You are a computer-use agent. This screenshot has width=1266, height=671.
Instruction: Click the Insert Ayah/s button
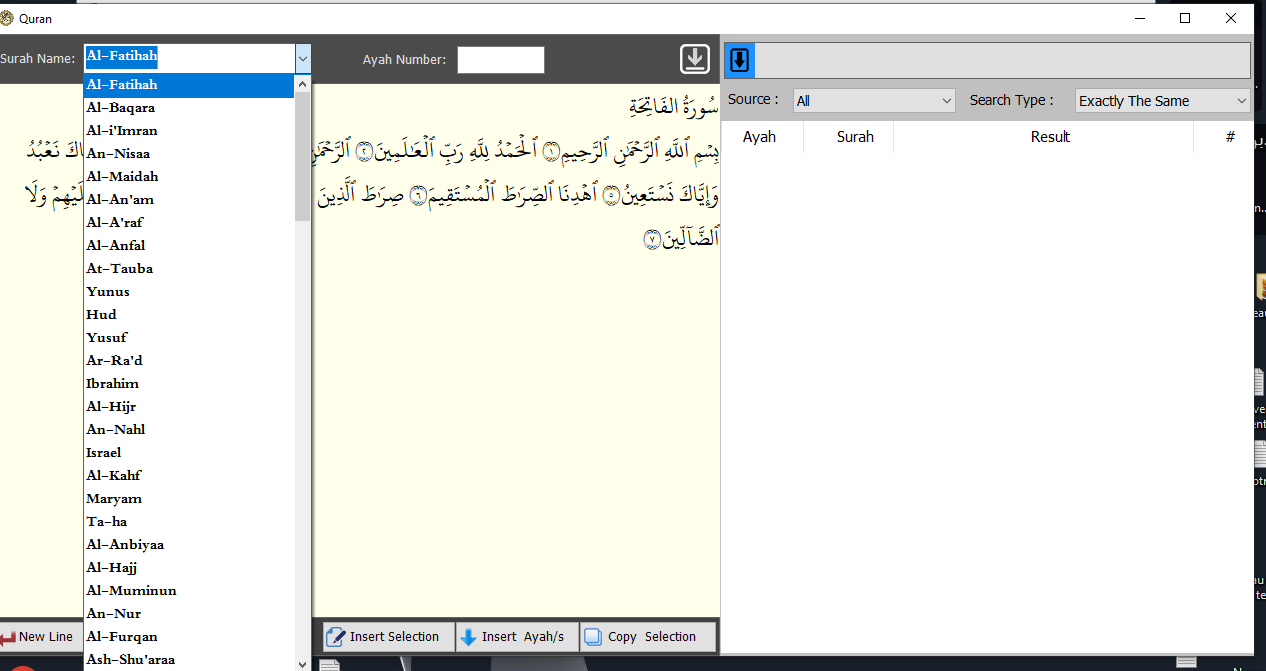point(517,637)
